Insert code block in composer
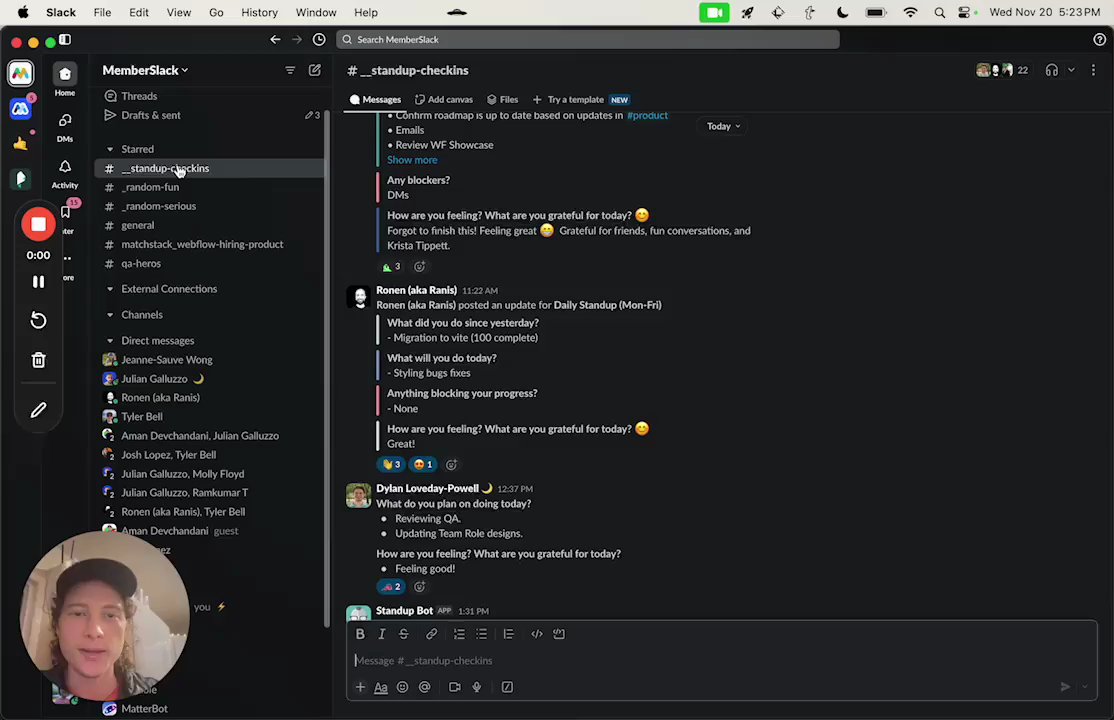 (x=559, y=634)
